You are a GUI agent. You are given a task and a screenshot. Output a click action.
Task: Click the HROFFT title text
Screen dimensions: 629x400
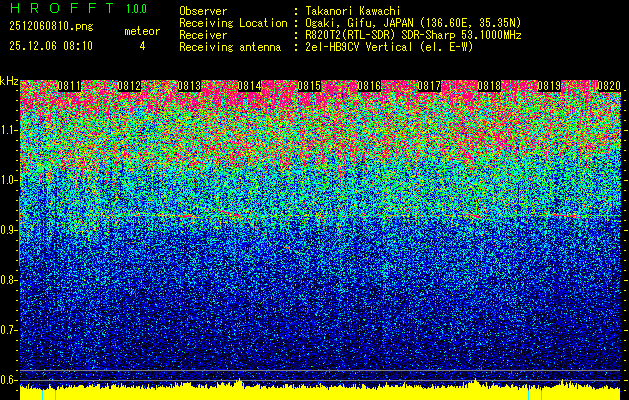[x=60, y=9]
